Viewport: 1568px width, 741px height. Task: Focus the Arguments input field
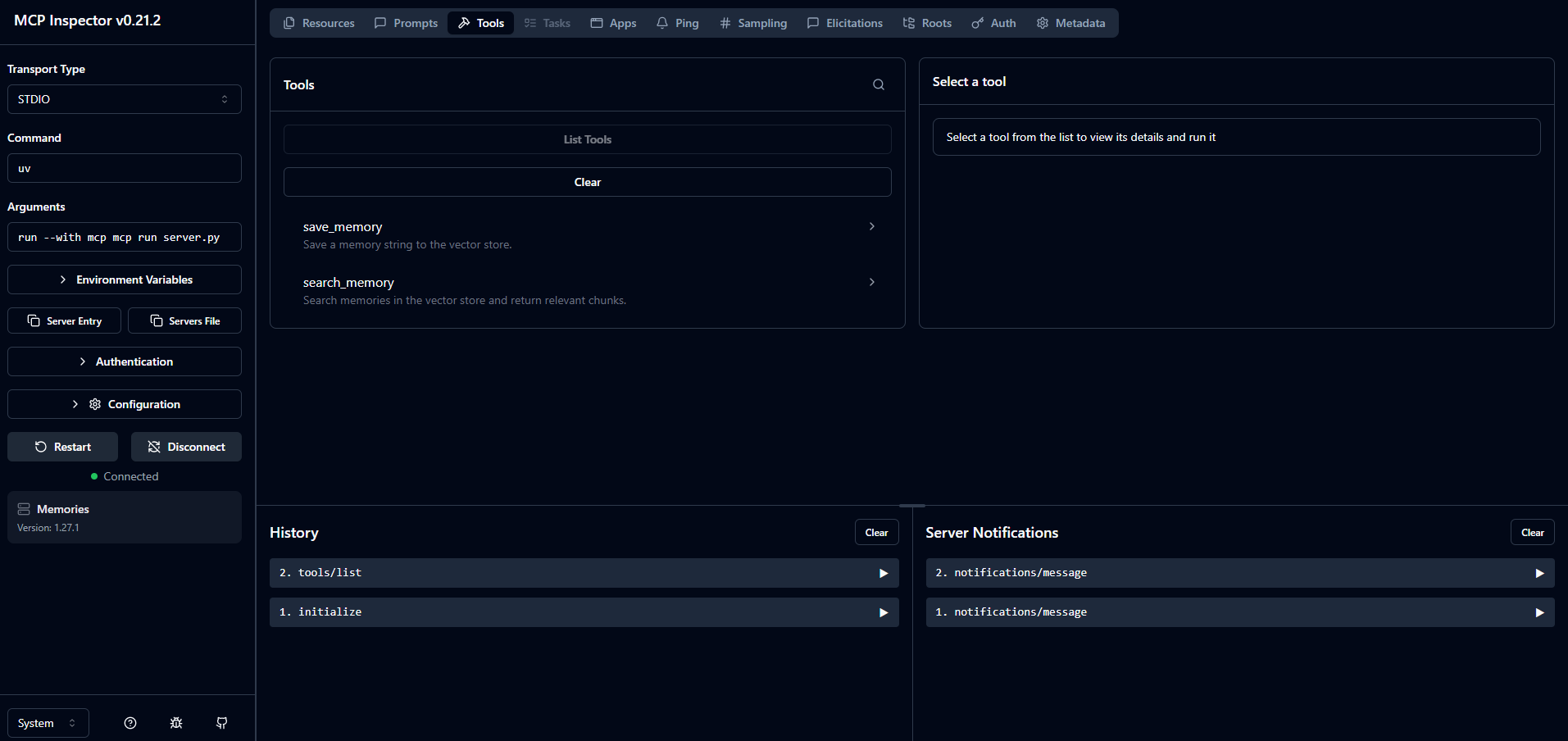(125, 237)
